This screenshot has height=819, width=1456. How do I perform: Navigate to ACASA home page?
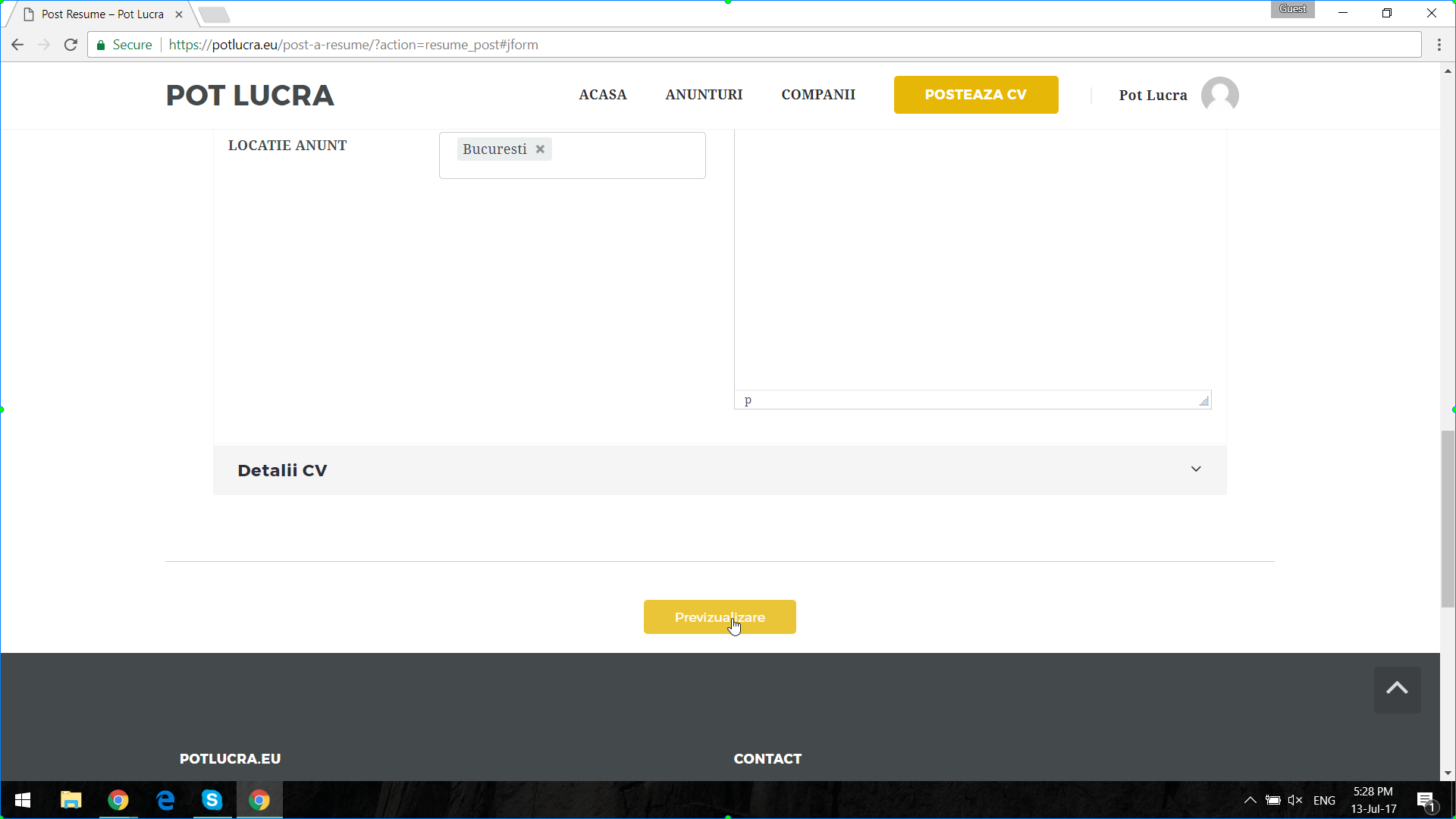[603, 95]
